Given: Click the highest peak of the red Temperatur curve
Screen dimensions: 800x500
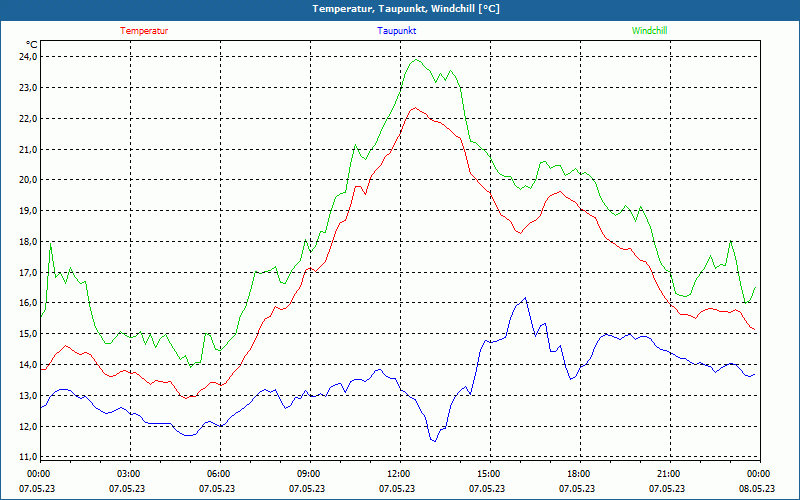Looking at the screenshot, I should pyautogui.click(x=415, y=108).
